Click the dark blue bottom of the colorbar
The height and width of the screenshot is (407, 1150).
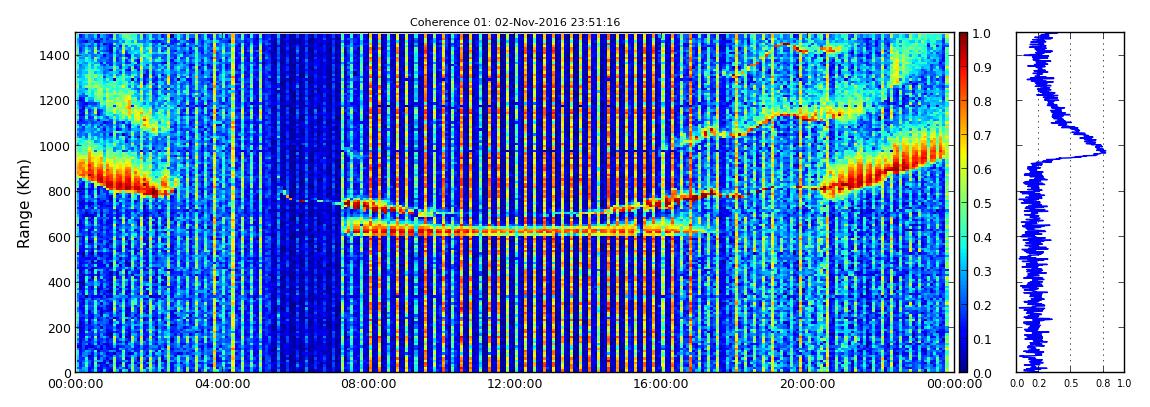(963, 366)
